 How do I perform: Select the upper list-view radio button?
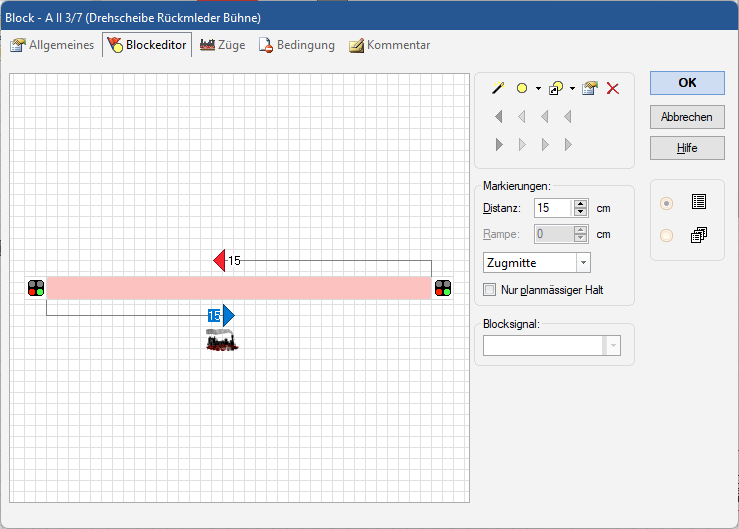pyautogui.click(x=667, y=203)
